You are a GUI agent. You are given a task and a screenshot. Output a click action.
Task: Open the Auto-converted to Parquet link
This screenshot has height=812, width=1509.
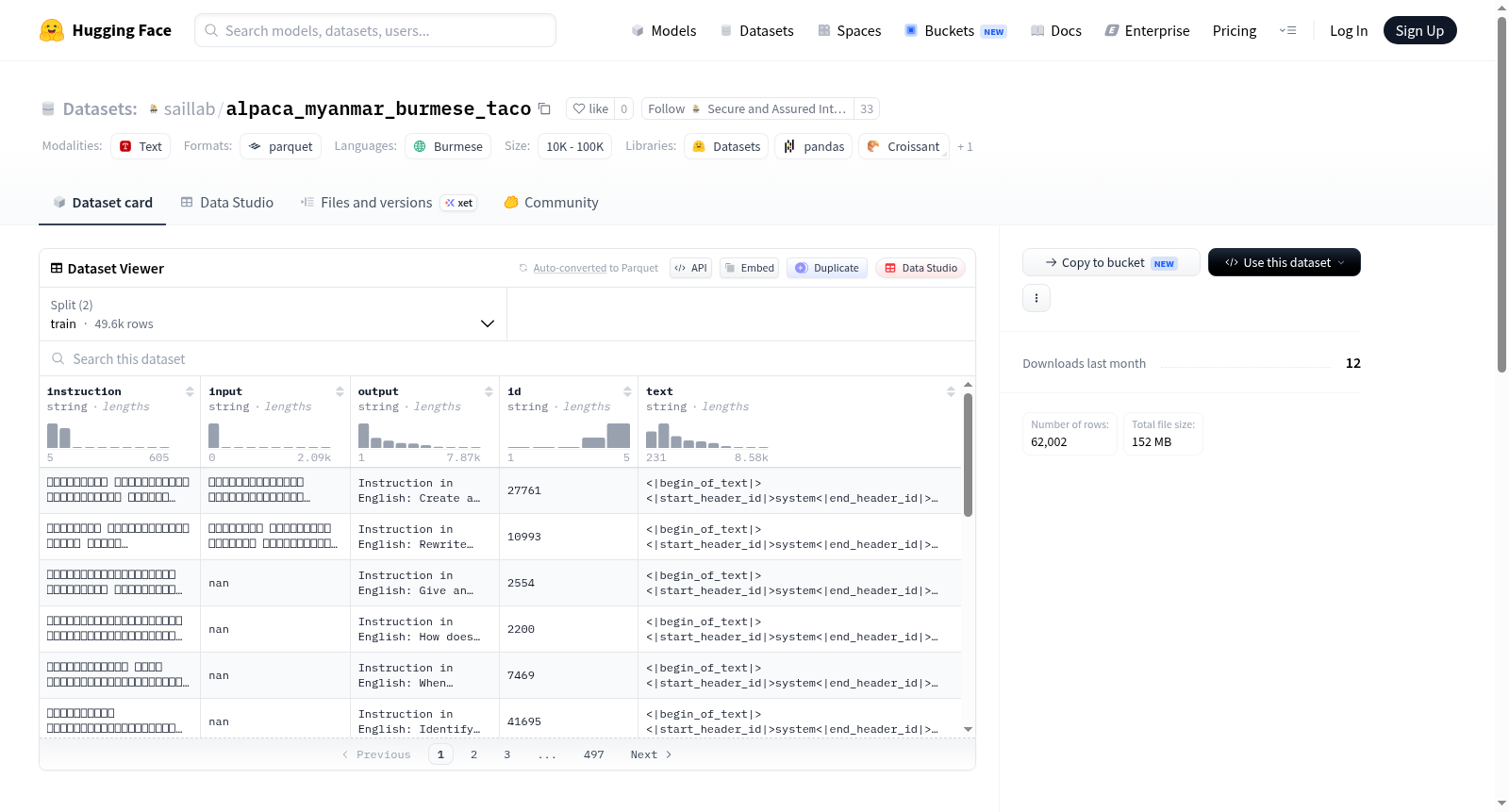click(595, 268)
